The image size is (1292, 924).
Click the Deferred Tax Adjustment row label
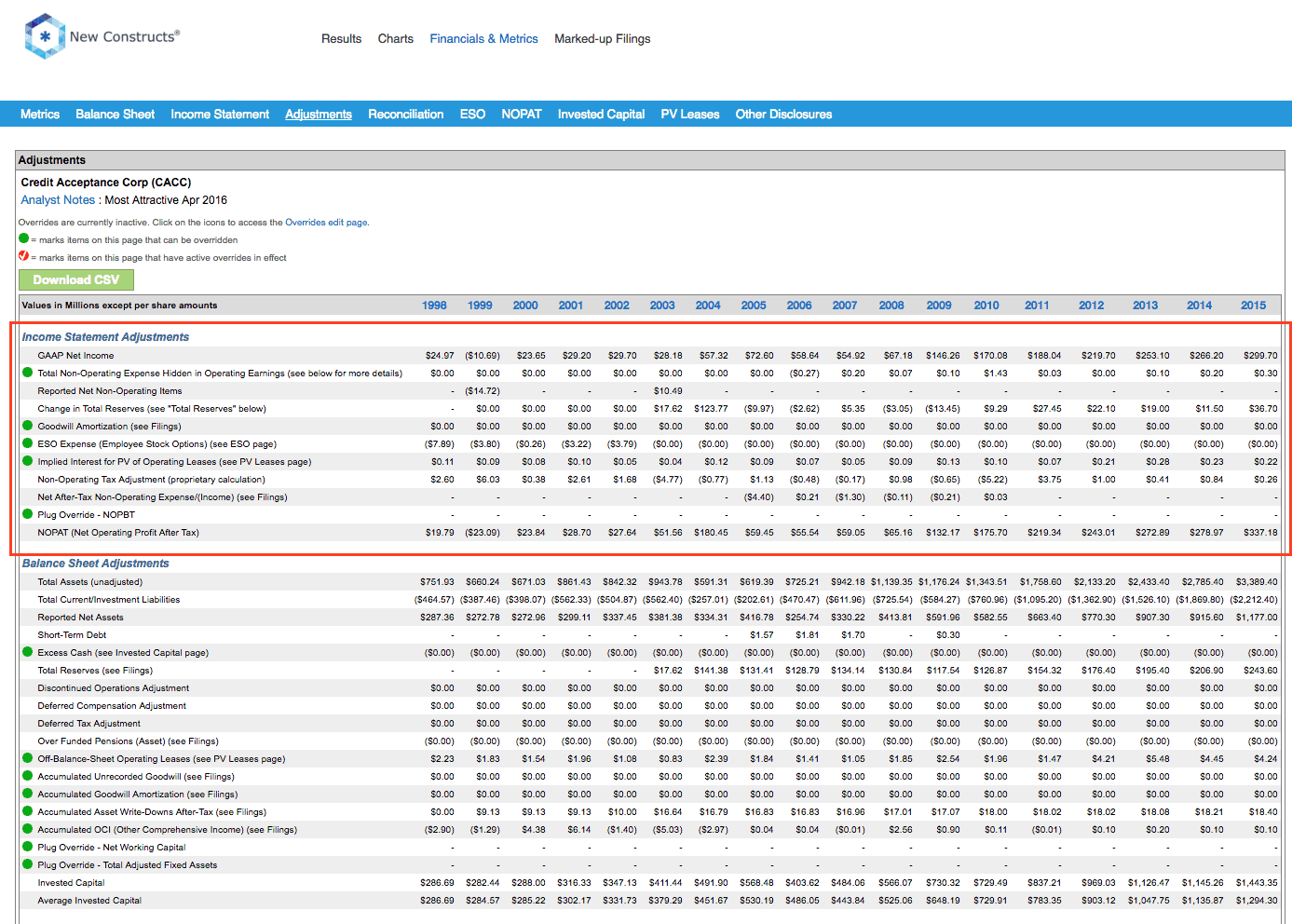point(88,724)
